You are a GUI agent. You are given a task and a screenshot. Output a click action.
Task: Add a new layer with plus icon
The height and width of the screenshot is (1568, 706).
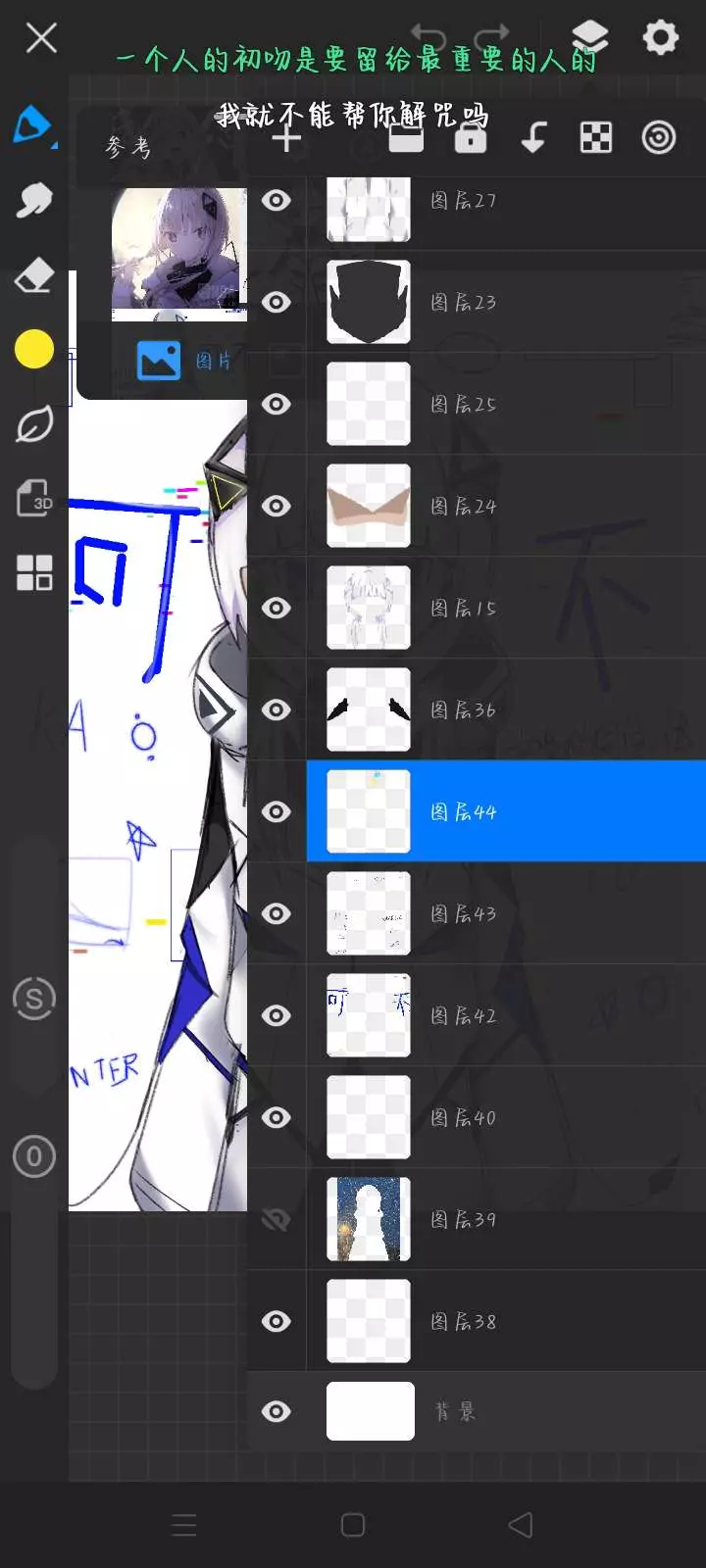(286, 138)
